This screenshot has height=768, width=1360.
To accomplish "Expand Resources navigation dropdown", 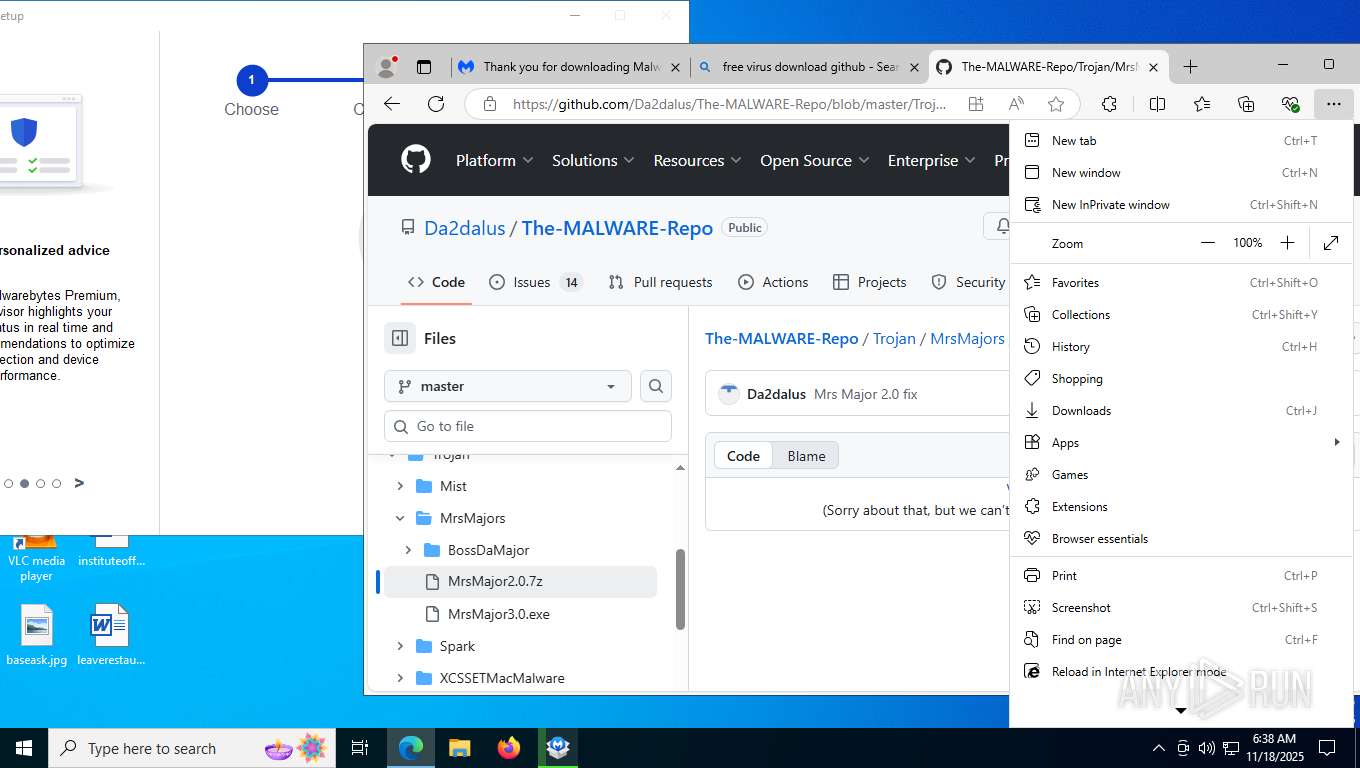I will coord(697,160).
